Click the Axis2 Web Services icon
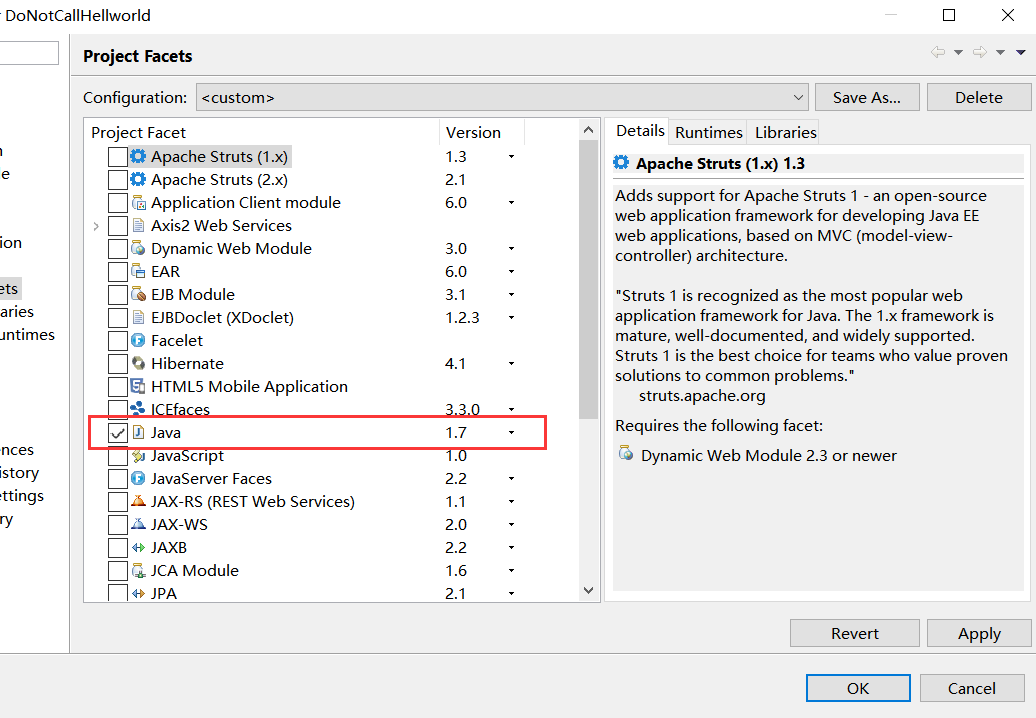The width and height of the screenshot is (1036, 718). [138, 226]
